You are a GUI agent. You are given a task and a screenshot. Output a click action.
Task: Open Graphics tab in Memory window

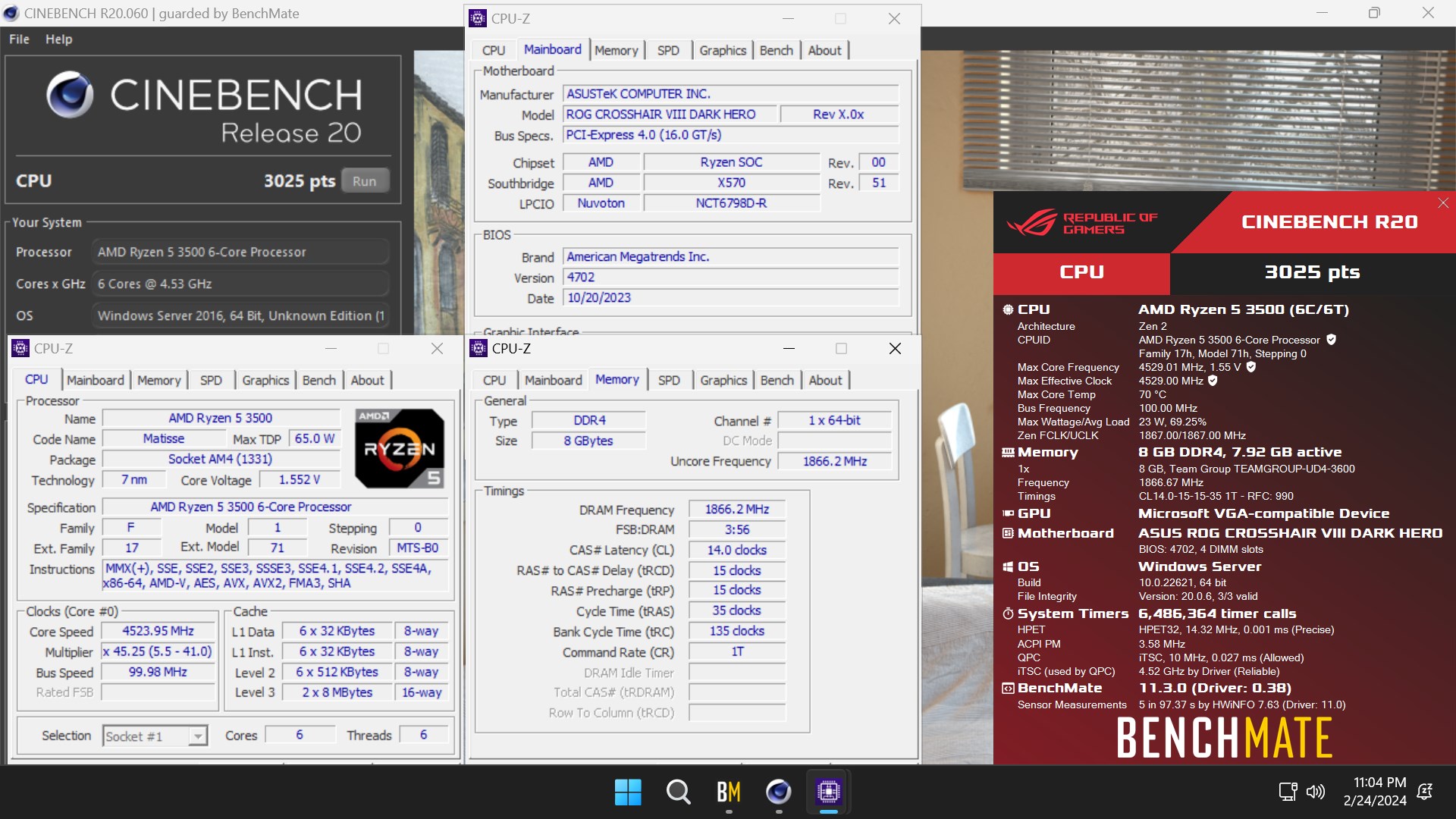[x=723, y=380]
